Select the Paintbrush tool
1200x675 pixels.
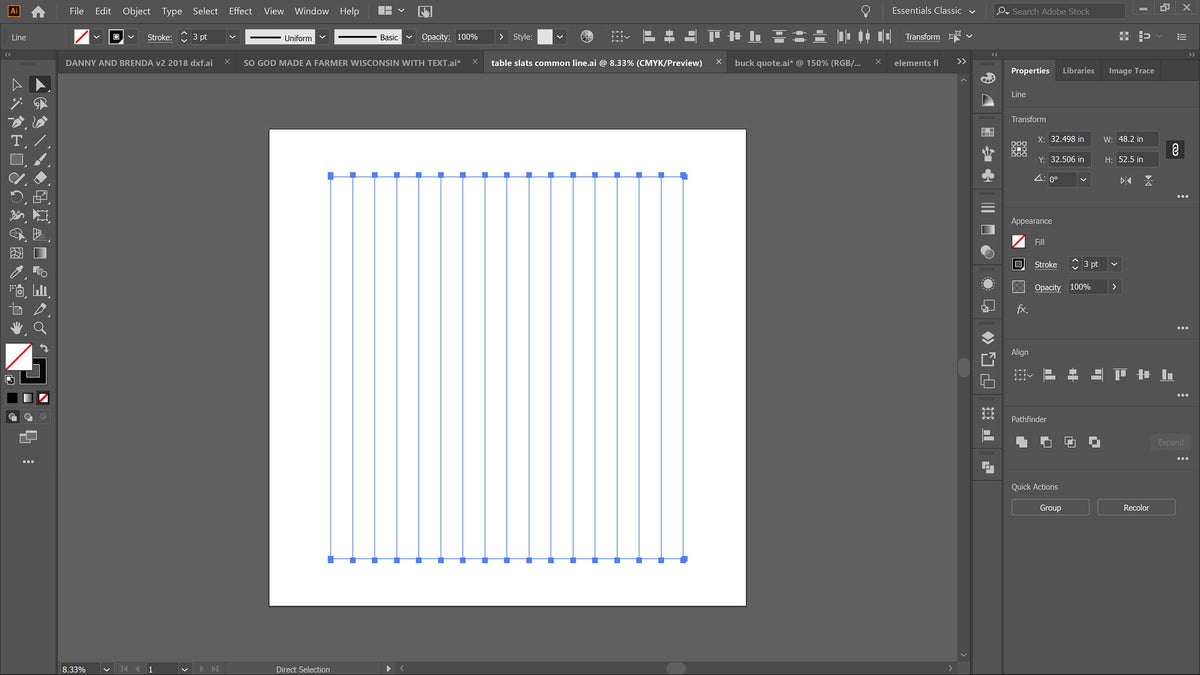pyautogui.click(x=40, y=160)
